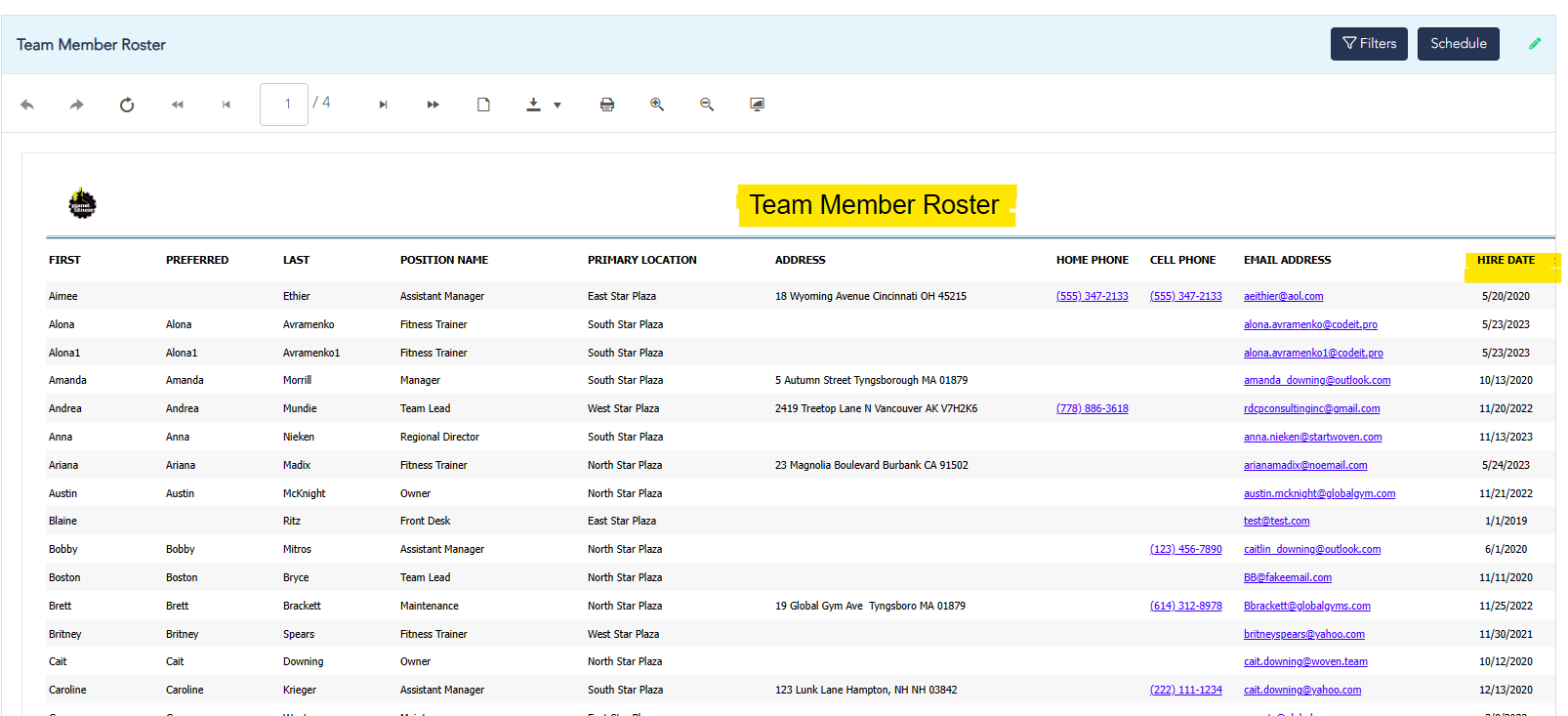Open email link aeithier@aol.com
Viewport: 1568px width, 716px height.
pyautogui.click(x=1284, y=296)
